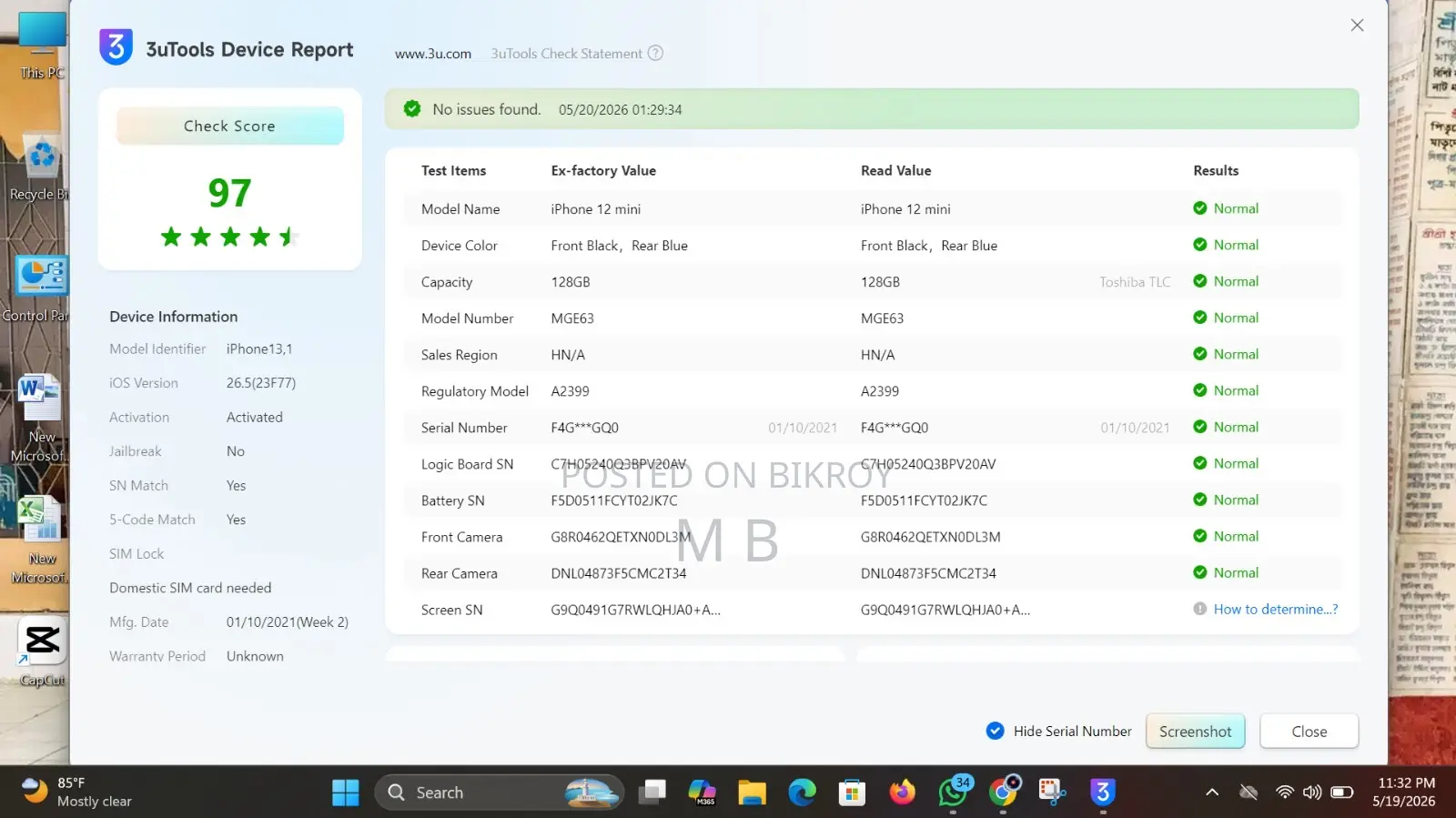Click the Screenshot button
The image size is (1456, 818).
[x=1195, y=731]
